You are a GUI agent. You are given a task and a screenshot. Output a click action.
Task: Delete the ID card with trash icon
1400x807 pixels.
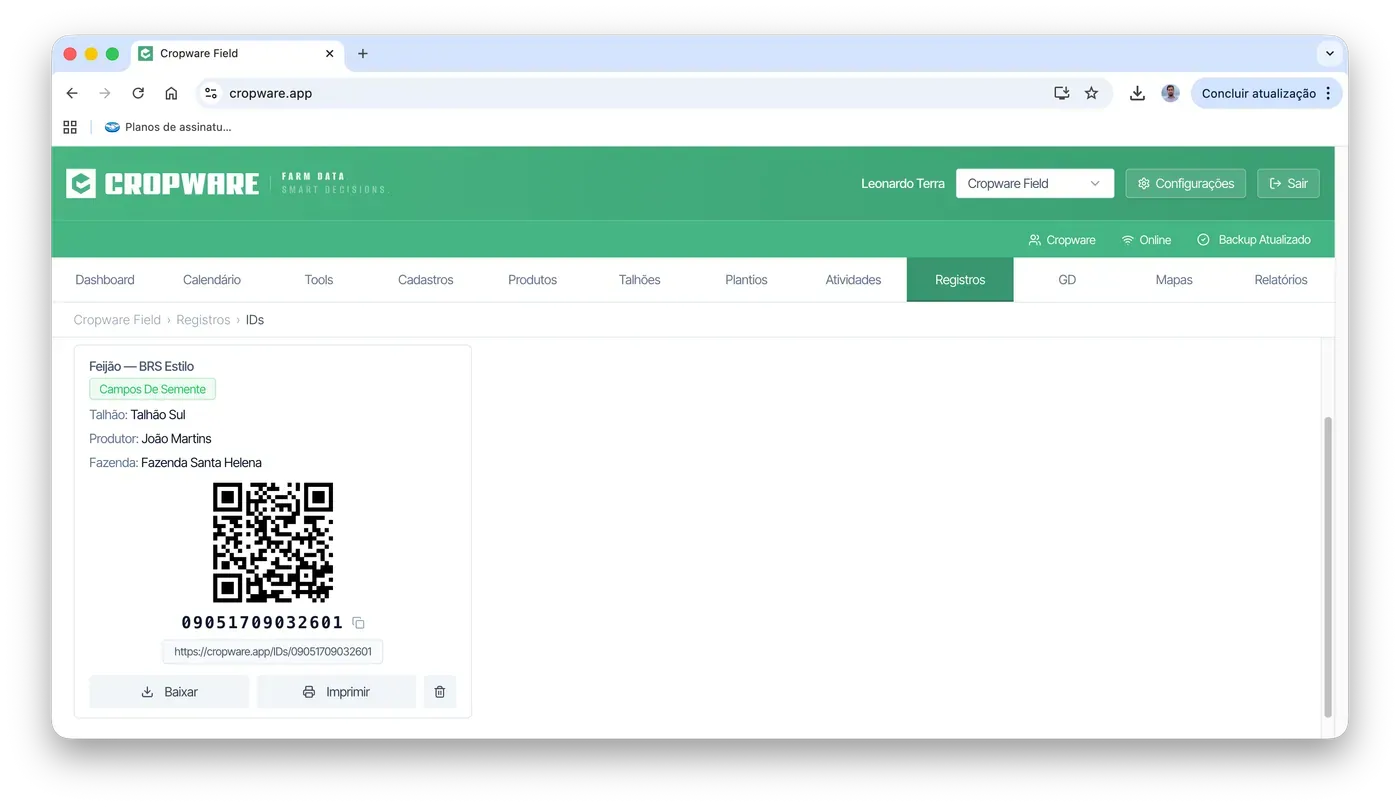pos(440,692)
